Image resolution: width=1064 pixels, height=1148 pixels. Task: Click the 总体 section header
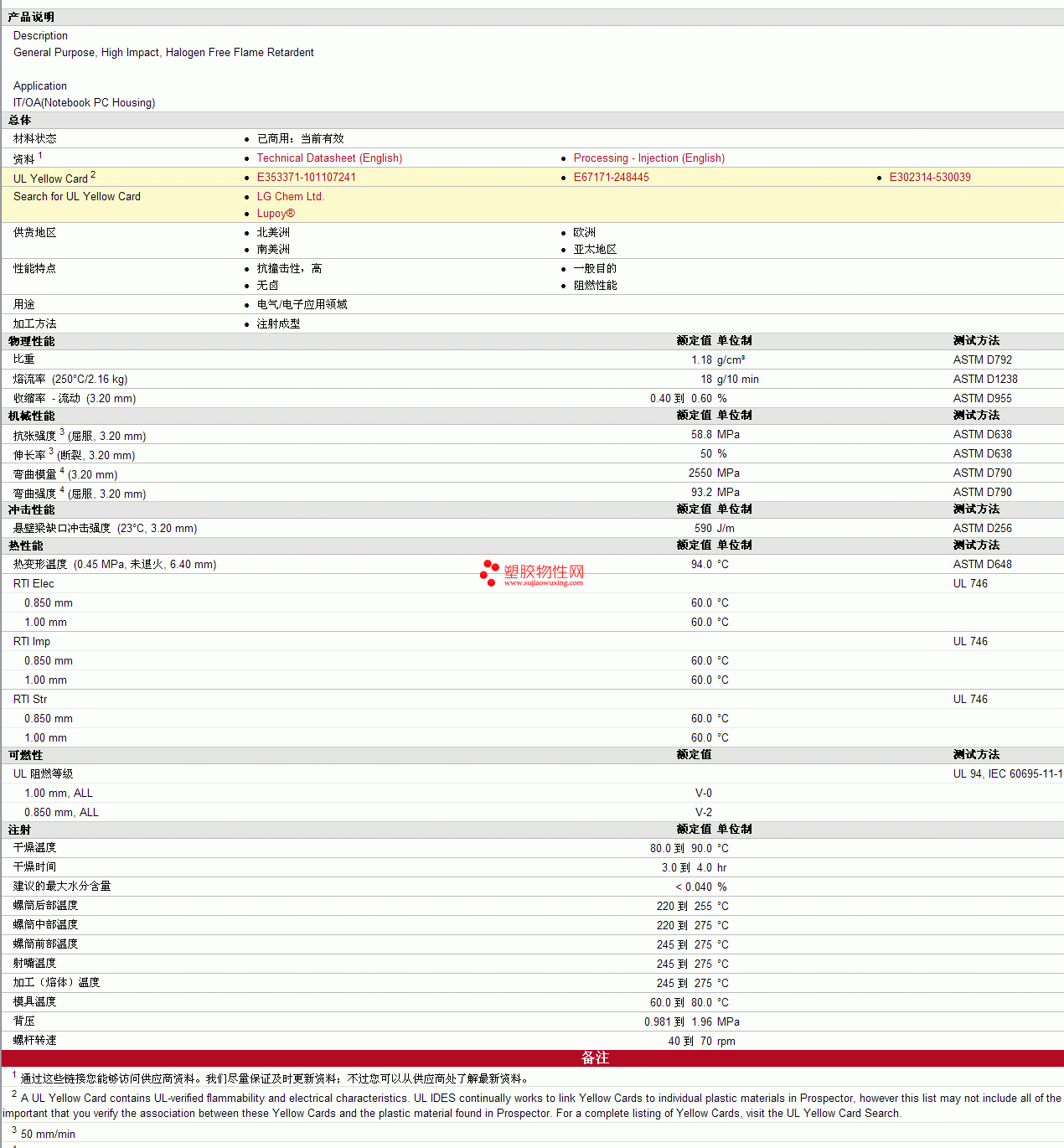coord(19,121)
